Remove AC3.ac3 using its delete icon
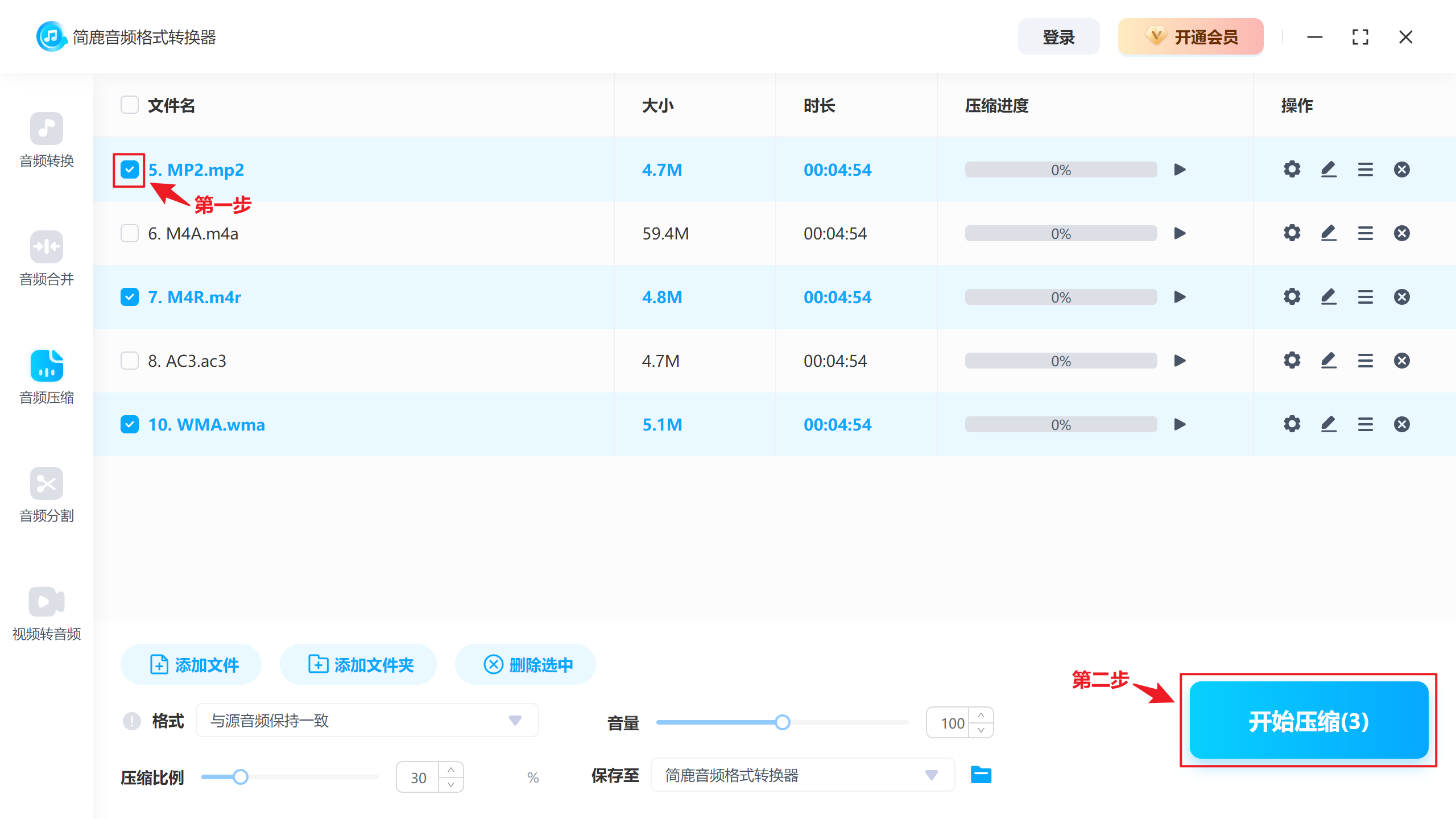Viewport: 1456px width, 819px height. pos(1403,360)
